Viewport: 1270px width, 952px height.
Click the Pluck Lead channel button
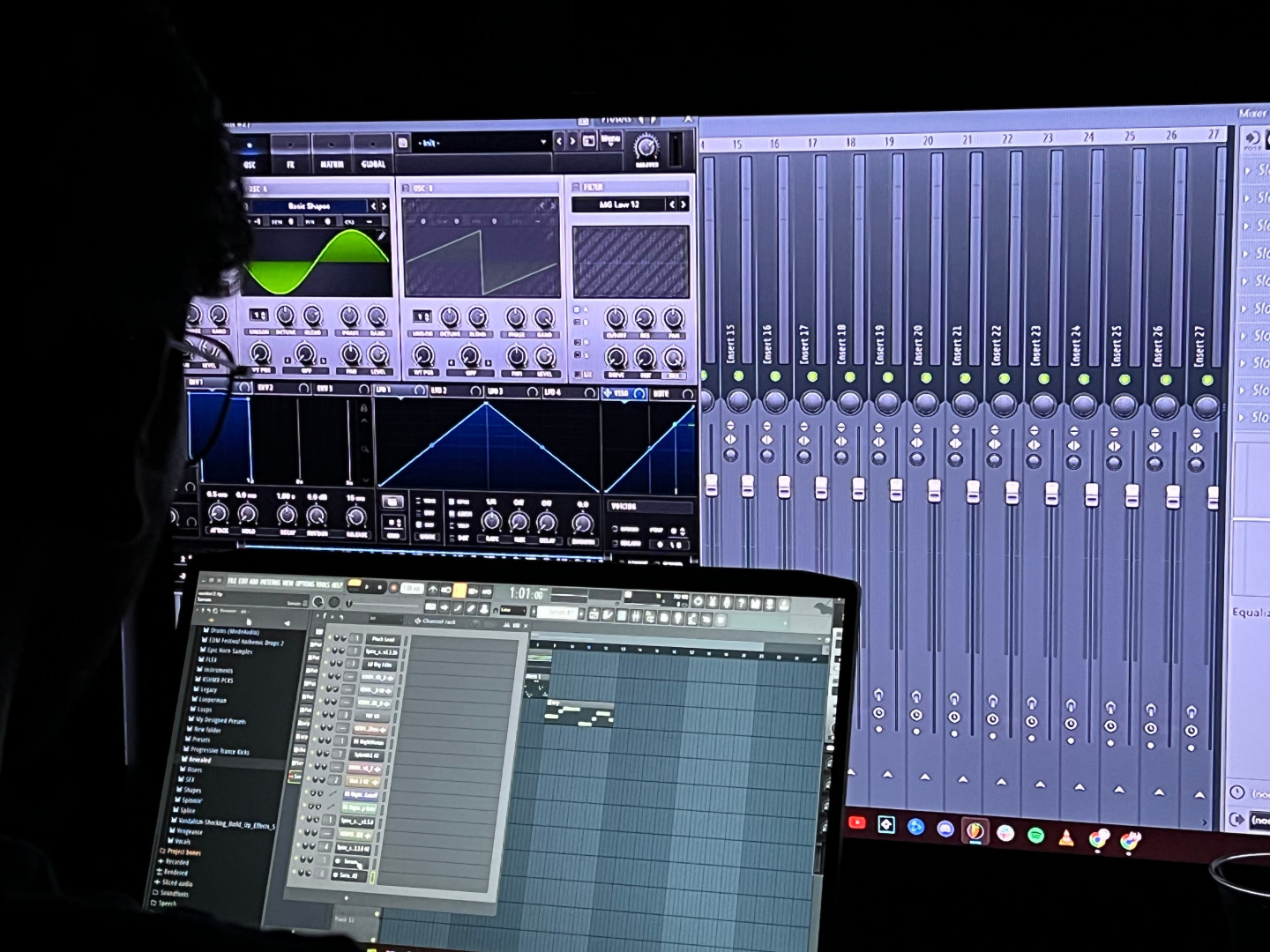[382, 639]
